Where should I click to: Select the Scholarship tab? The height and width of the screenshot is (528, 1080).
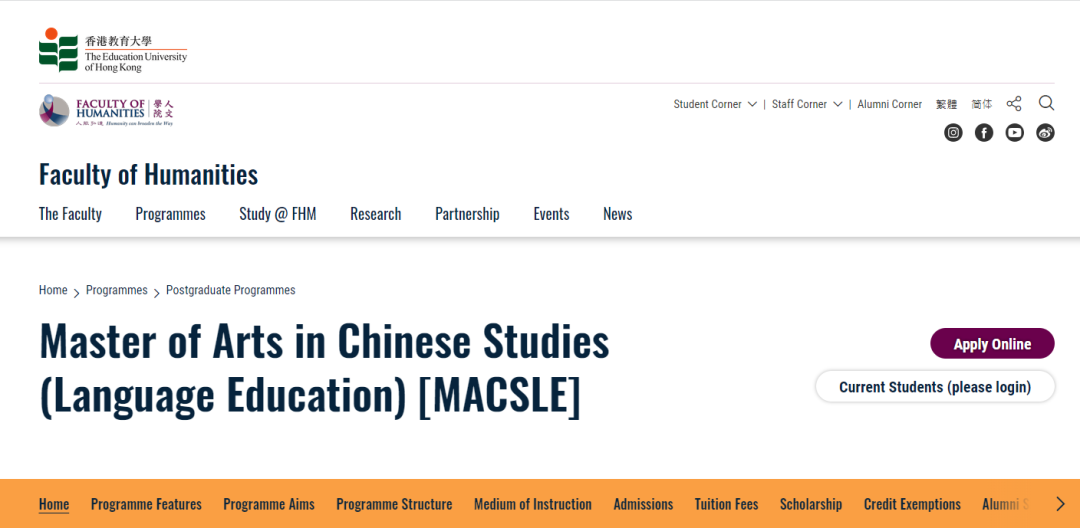click(x=811, y=505)
